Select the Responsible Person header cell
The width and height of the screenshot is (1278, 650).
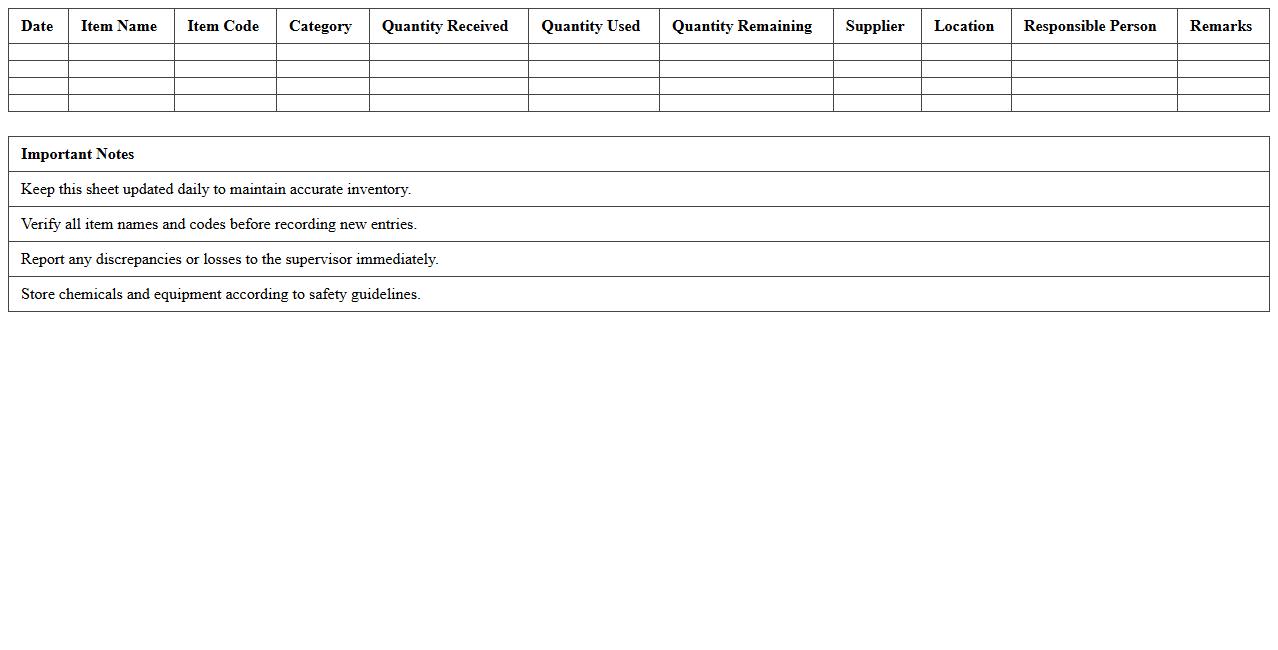point(1090,26)
